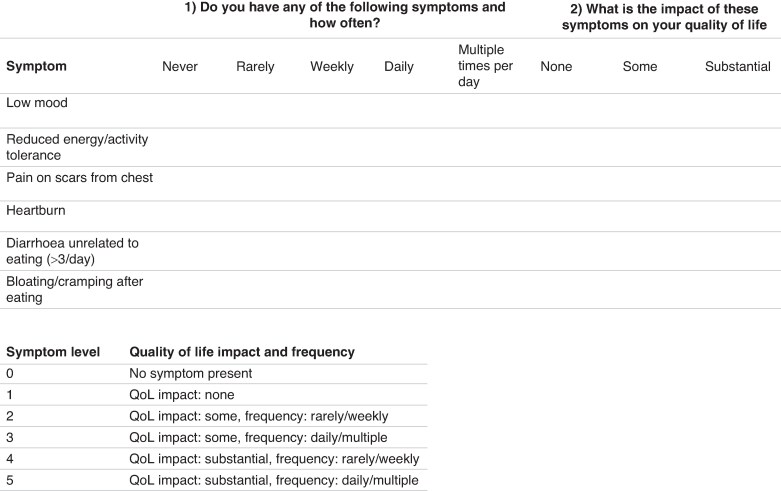This screenshot has height=491, width=781.
Task: Click the bold 'Symptom' column heading
Action: pos(36,66)
